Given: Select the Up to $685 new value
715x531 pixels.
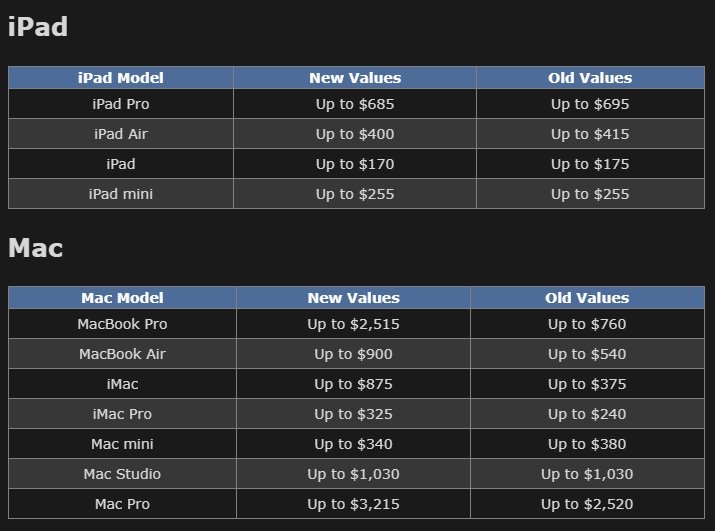Looking at the screenshot, I should tap(355, 104).
